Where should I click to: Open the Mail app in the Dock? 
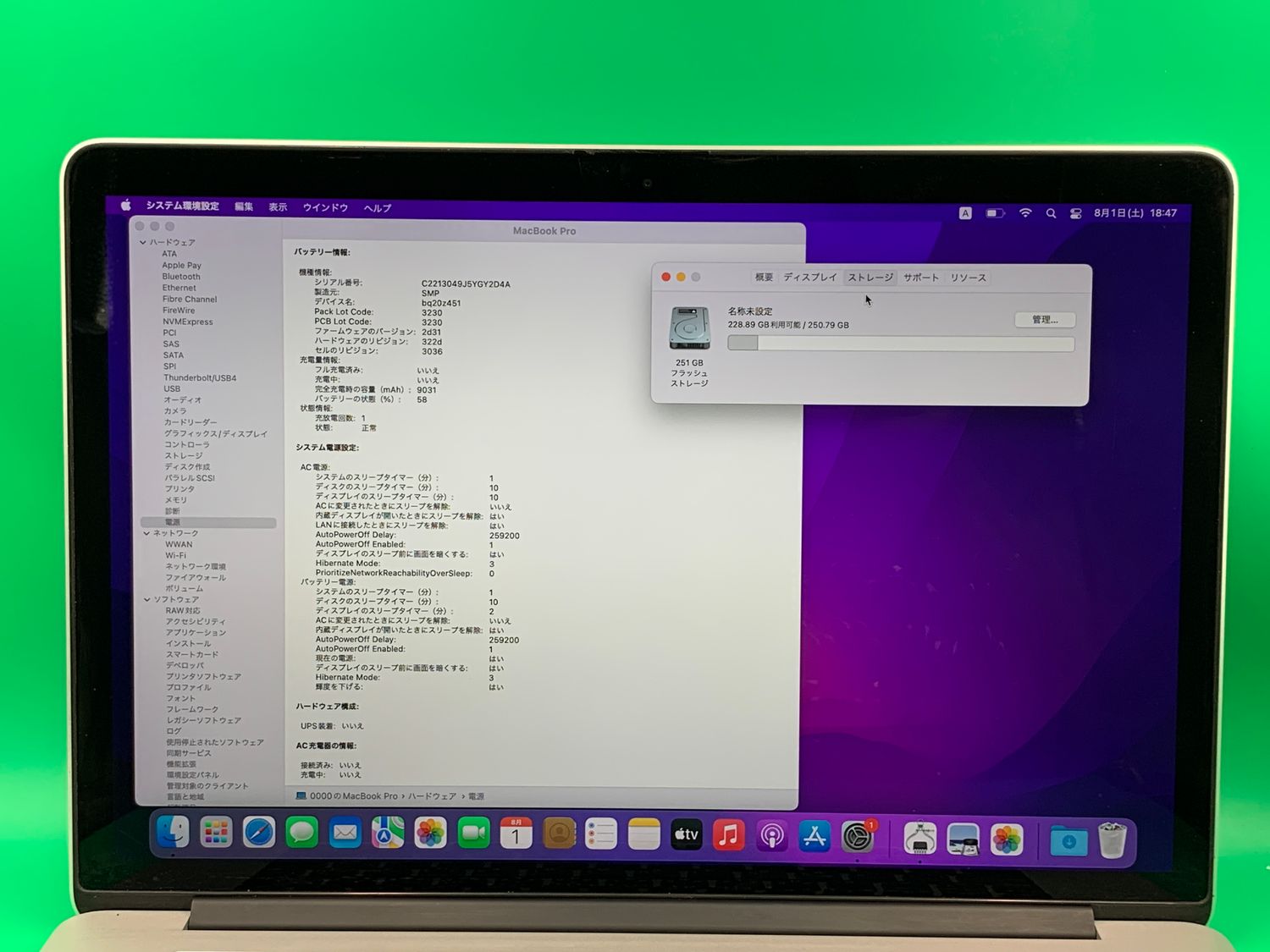345,834
